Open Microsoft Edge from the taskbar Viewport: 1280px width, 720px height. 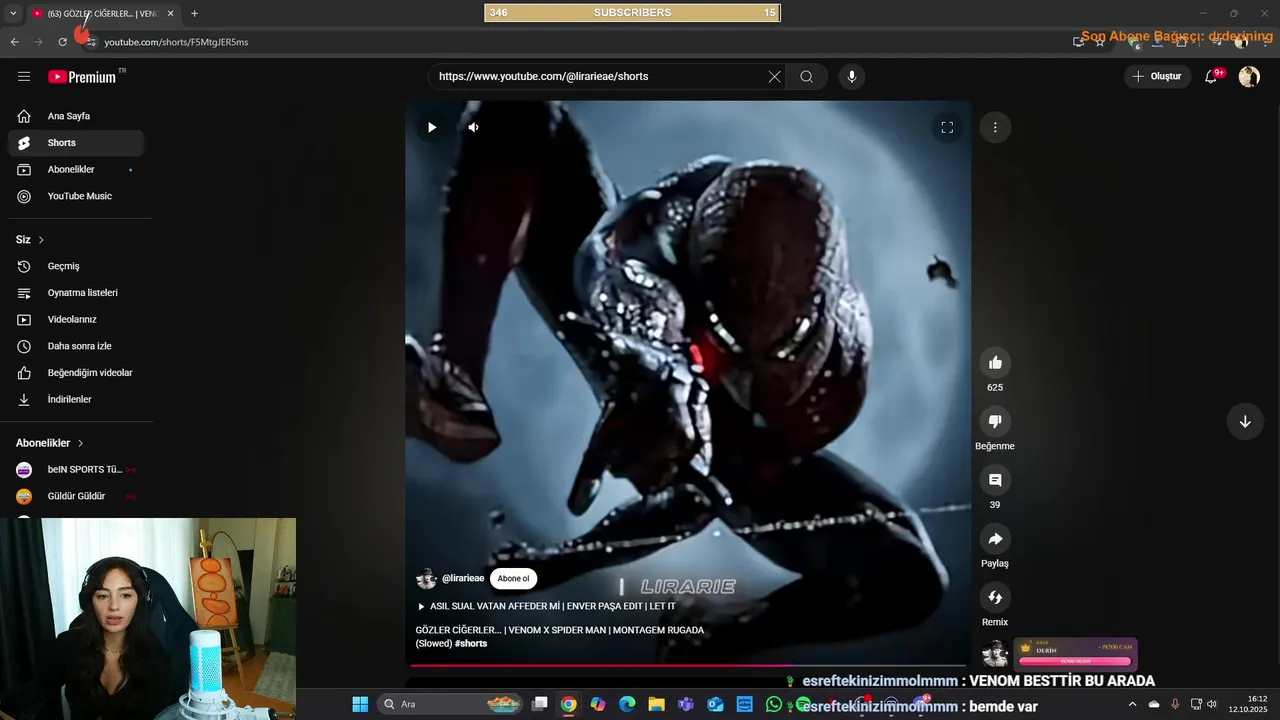(x=627, y=704)
